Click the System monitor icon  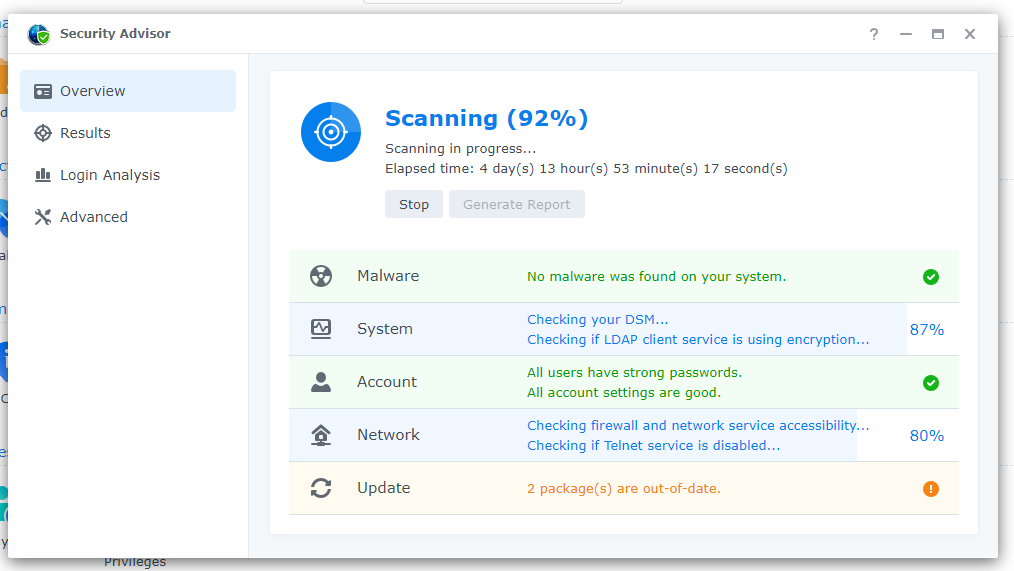coord(321,329)
